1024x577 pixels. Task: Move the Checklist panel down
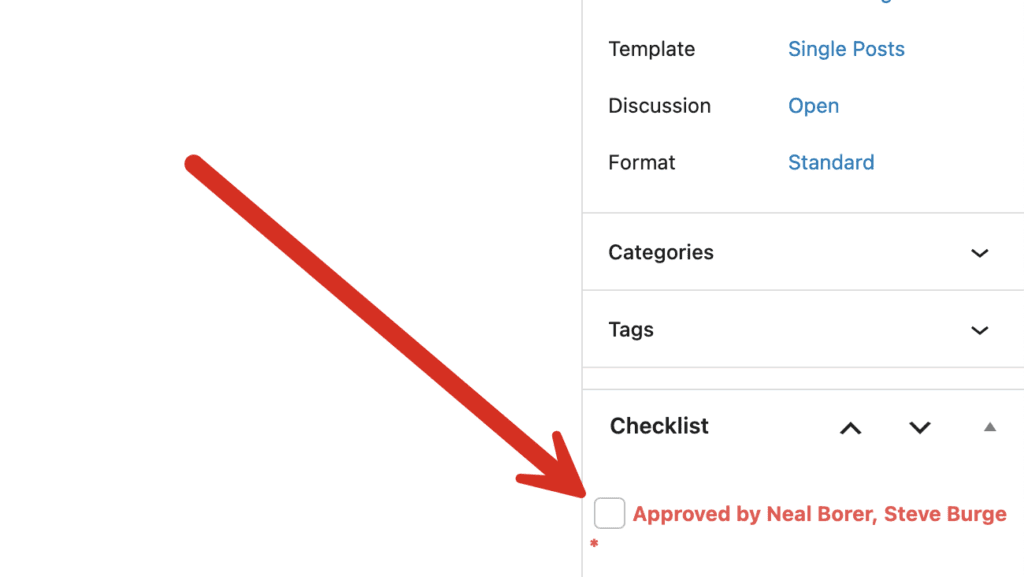coord(919,428)
